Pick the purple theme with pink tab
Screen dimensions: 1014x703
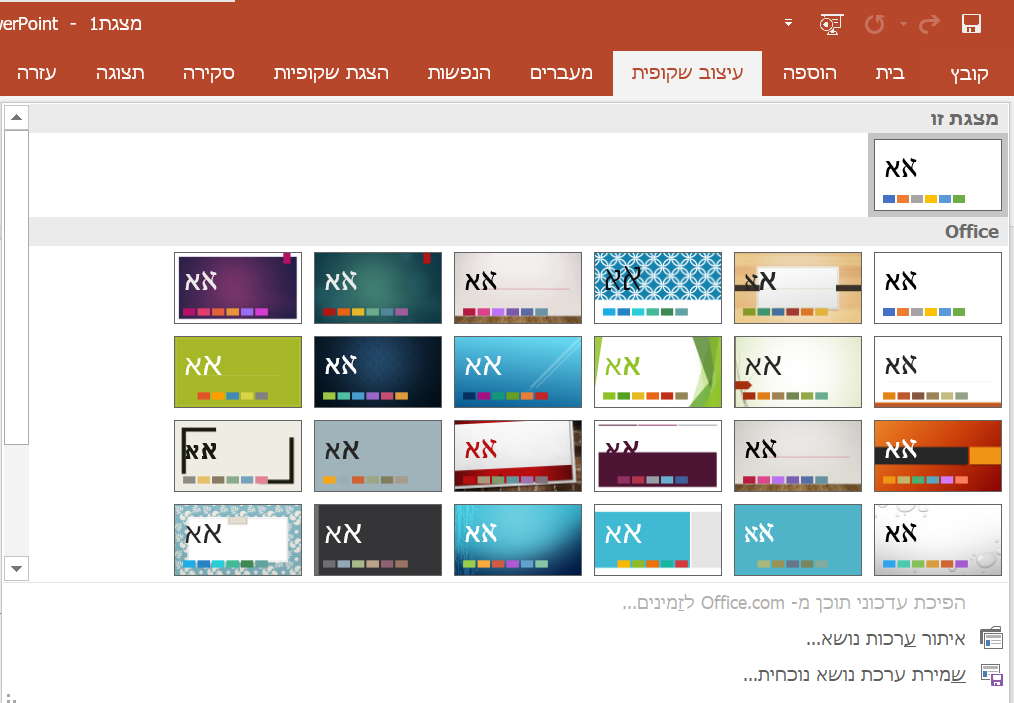pos(238,288)
